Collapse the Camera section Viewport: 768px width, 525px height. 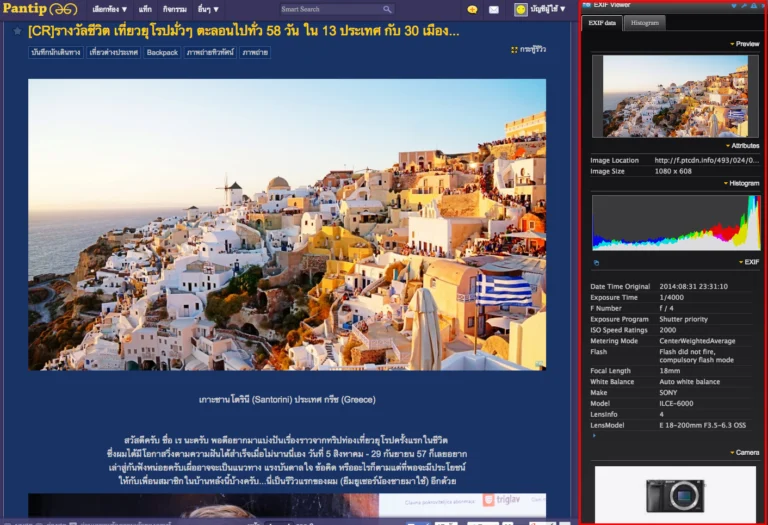point(744,453)
